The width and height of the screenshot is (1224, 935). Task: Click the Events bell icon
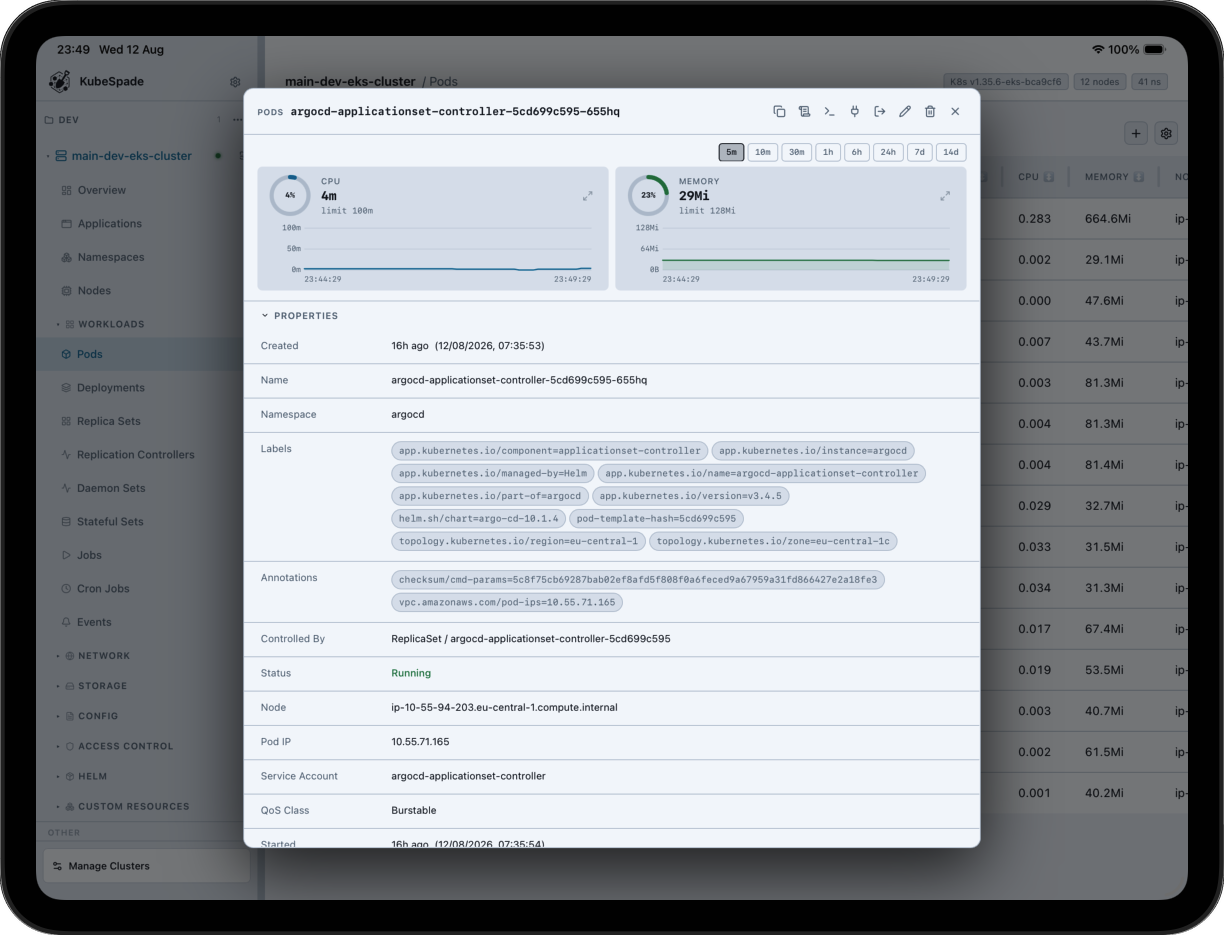[67, 622]
